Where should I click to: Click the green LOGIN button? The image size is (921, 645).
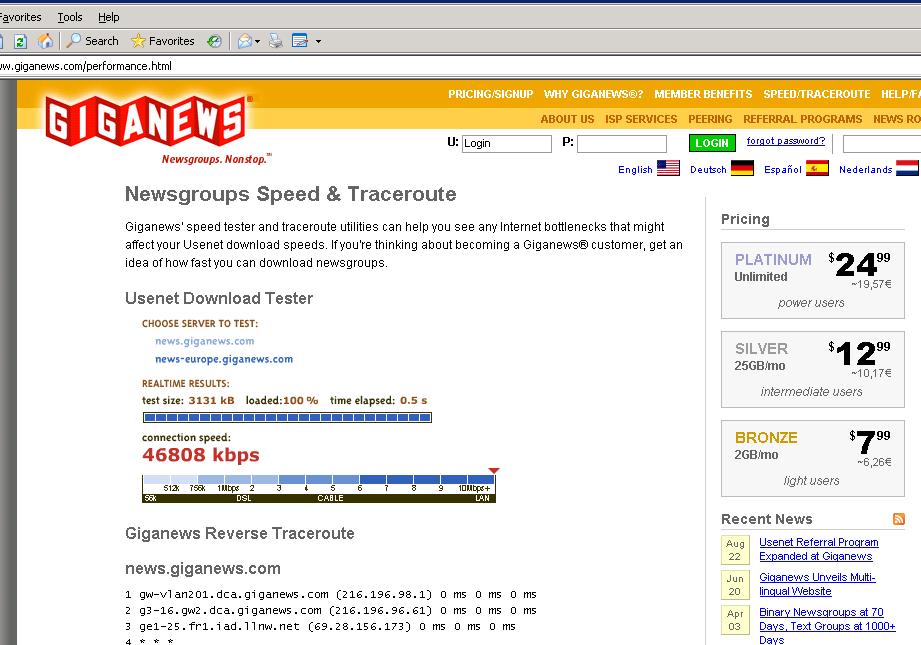(x=712, y=143)
